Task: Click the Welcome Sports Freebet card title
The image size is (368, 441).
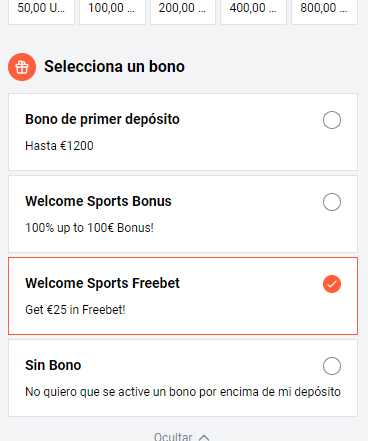Action: tap(102, 283)
